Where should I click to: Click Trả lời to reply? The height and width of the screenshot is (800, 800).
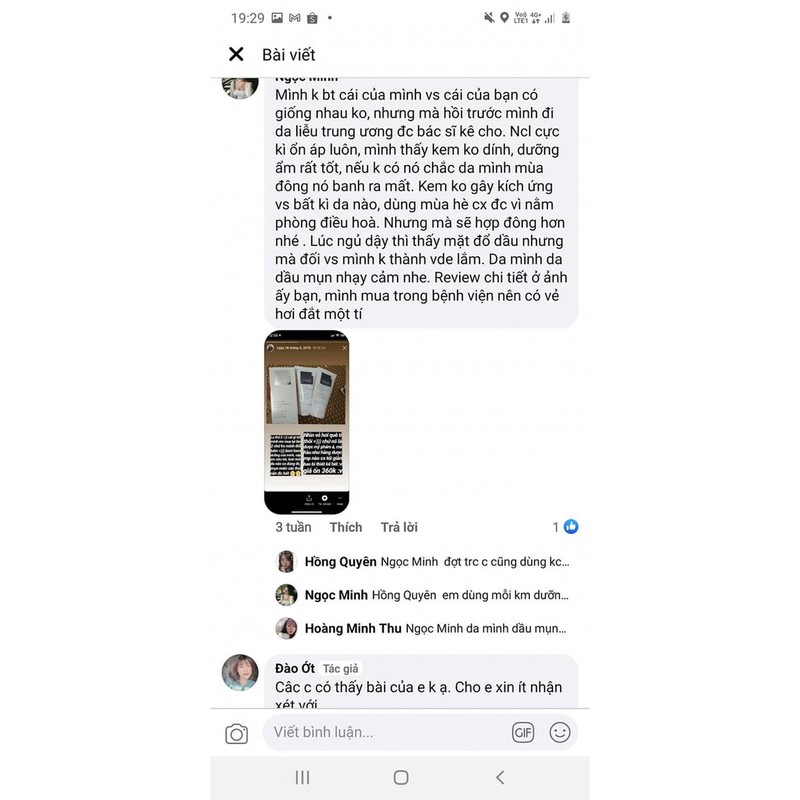(x=399, y=527)
